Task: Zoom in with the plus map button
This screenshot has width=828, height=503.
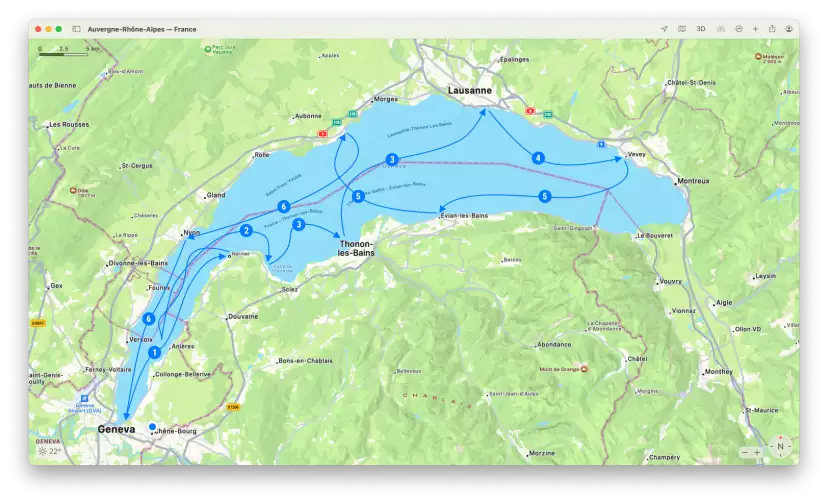Action: 757,452
